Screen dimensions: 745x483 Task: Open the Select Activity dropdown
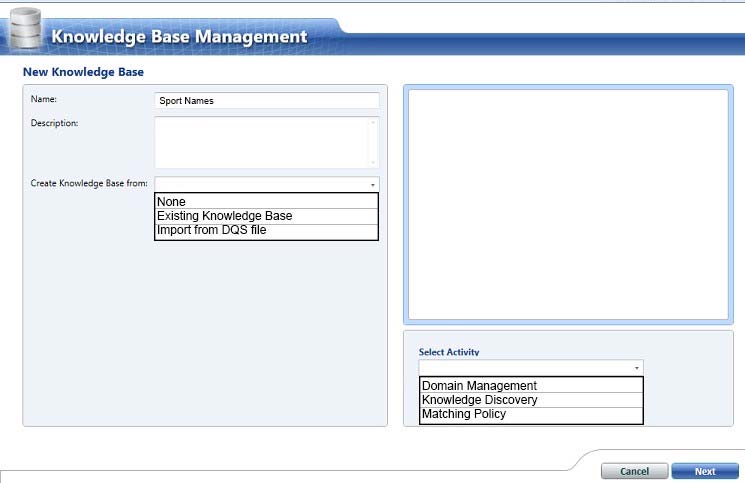(x=531, y=368)
